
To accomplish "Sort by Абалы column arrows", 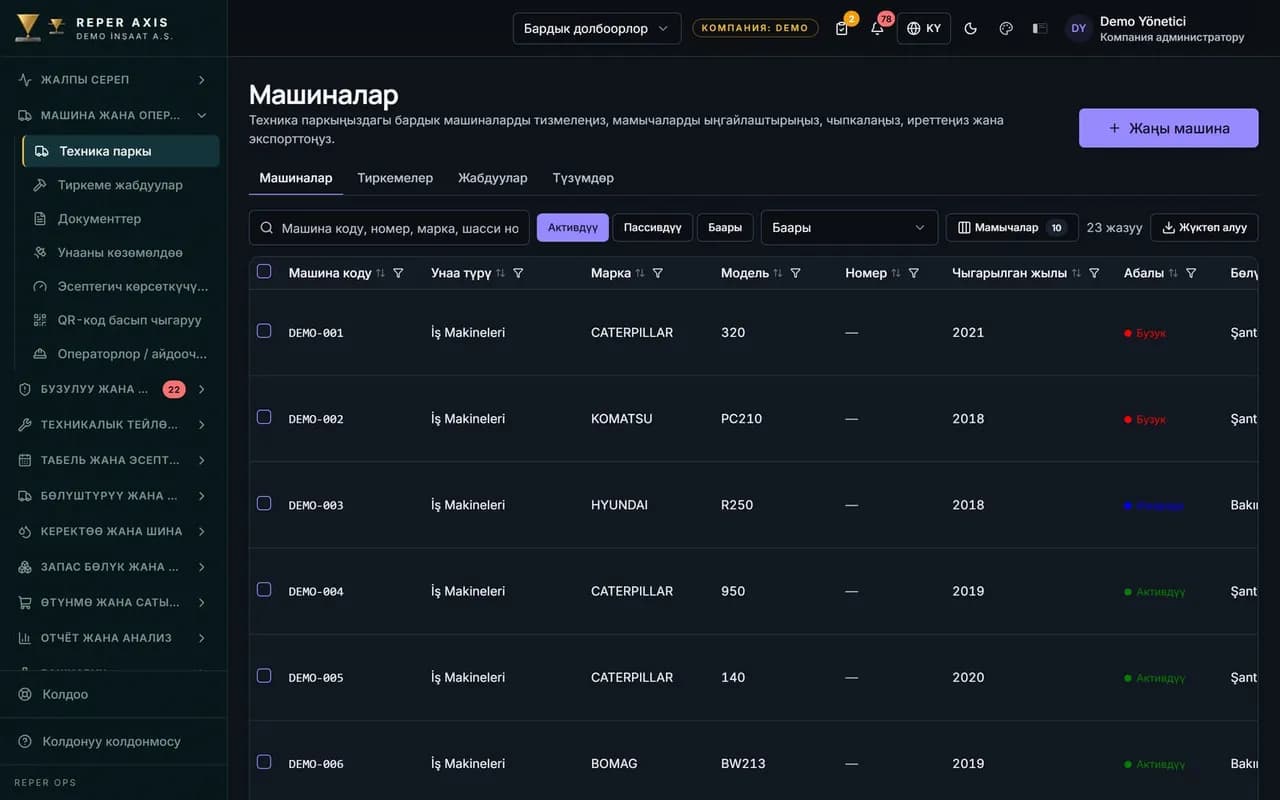I will (x=1173, y=273).
